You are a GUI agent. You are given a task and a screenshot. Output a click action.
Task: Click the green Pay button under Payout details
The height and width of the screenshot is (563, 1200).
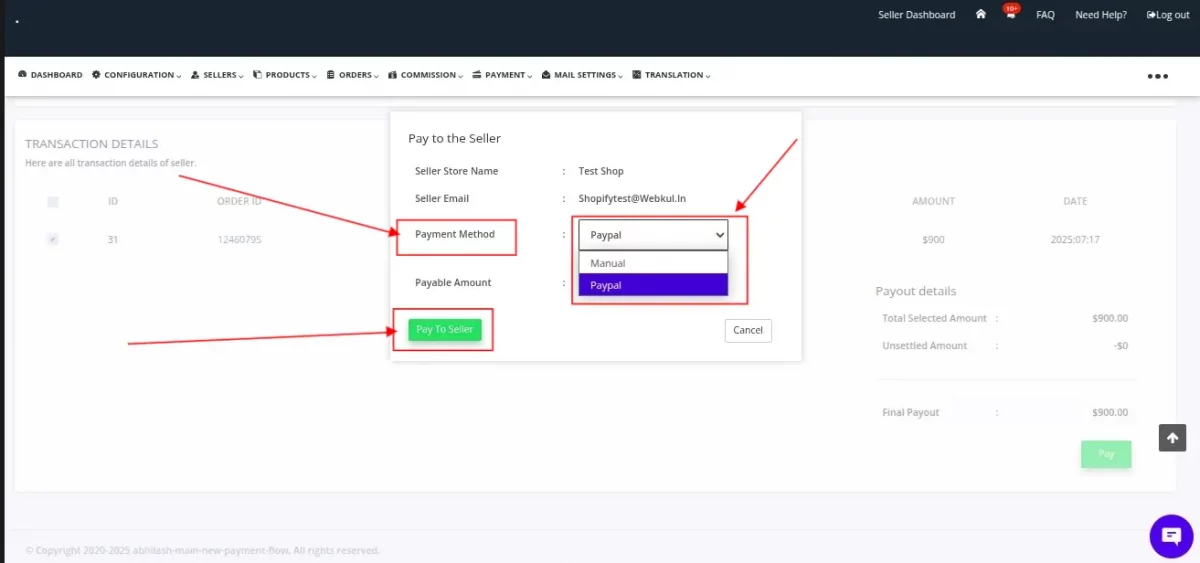[x=1106, y=454]
